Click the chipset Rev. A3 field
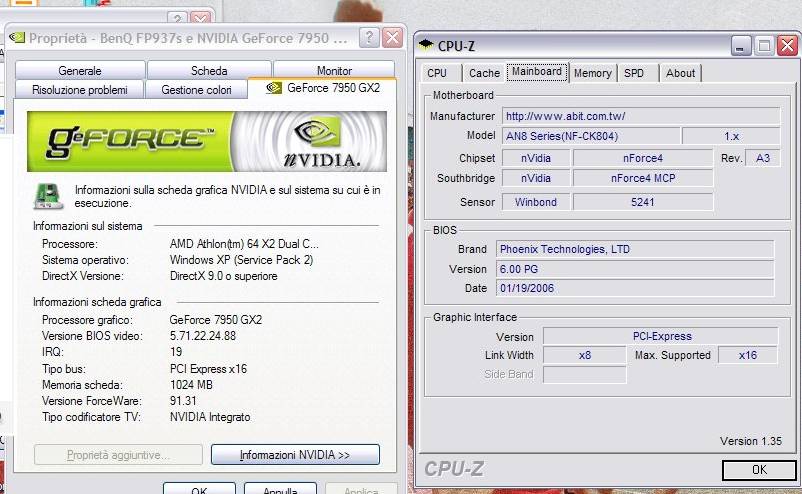The image size is (802, 494). point(763,158)
